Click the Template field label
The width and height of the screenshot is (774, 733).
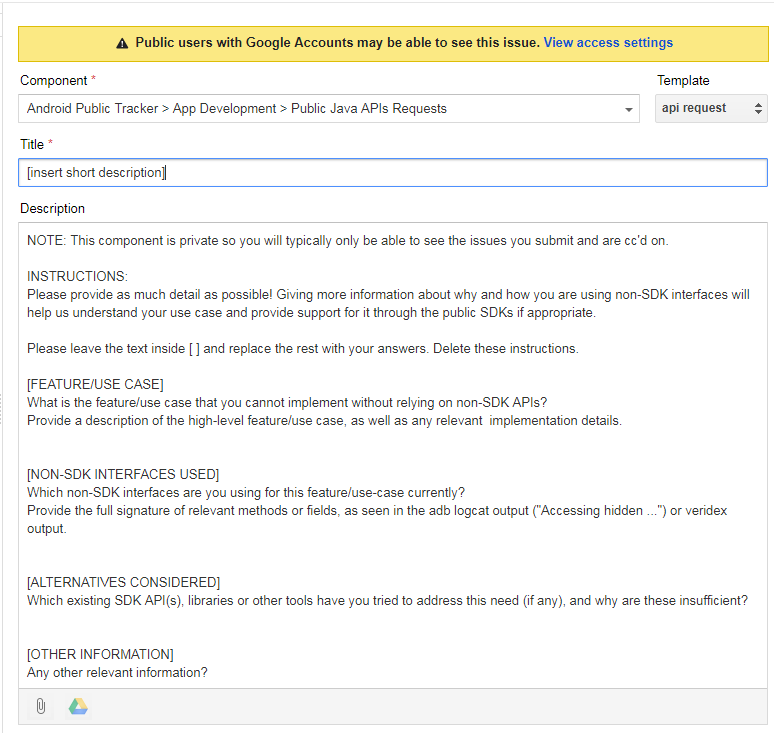(x=682, y=80)
